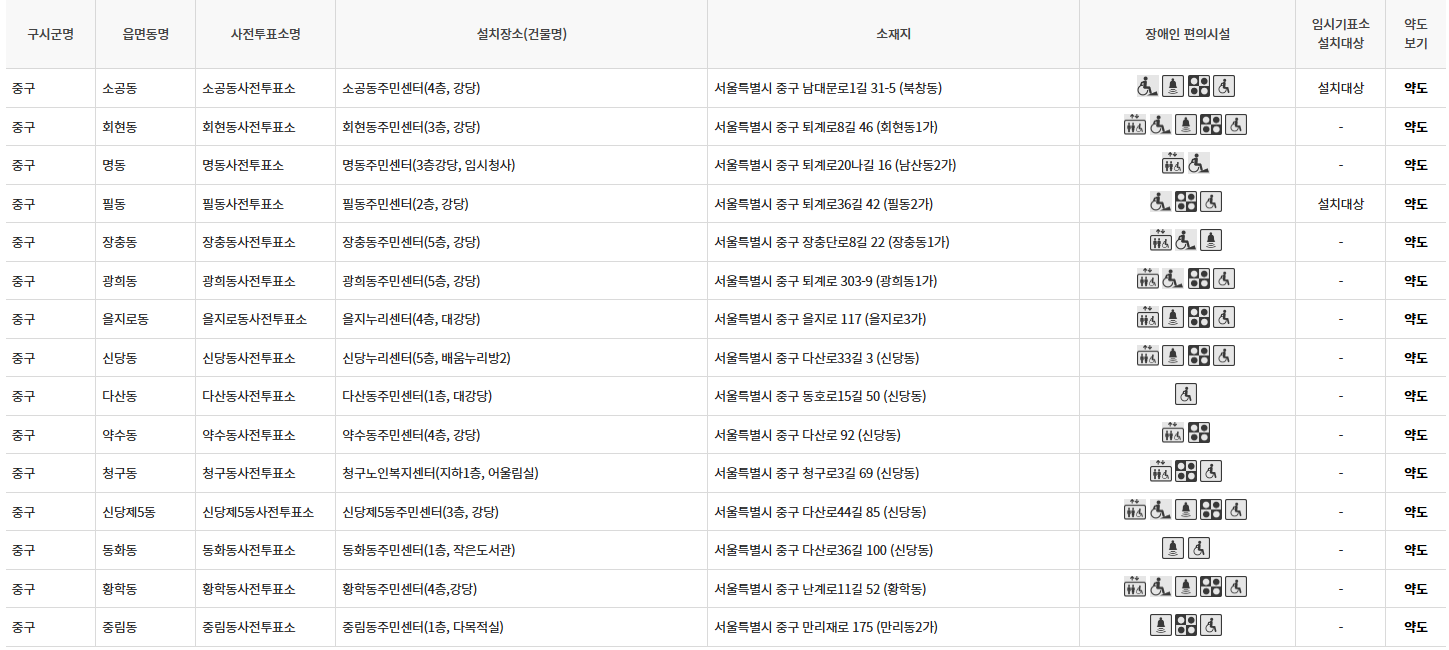Click the braille block icon in the 약수동 row
Screen dimensions: 1449x650
pos(1199,433)
